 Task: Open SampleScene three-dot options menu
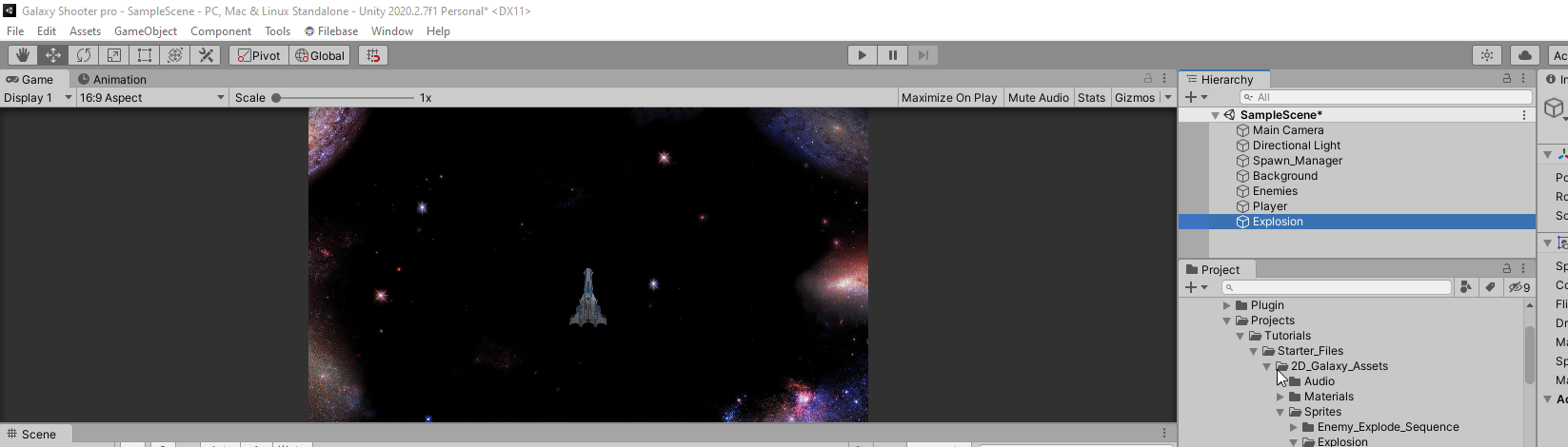tap(1524, 115)
